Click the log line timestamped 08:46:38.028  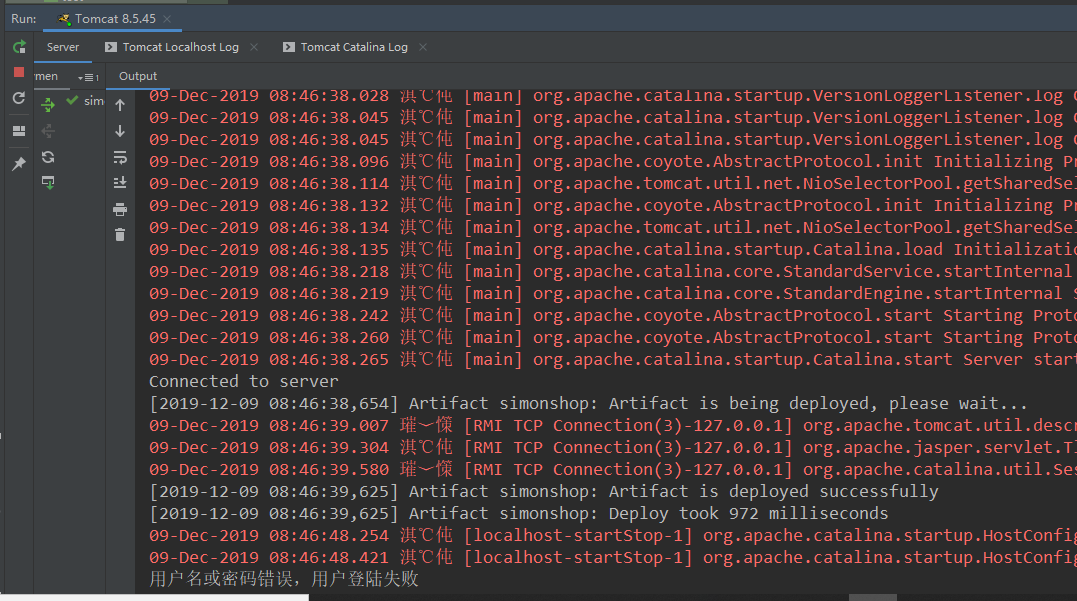point(613,95)
